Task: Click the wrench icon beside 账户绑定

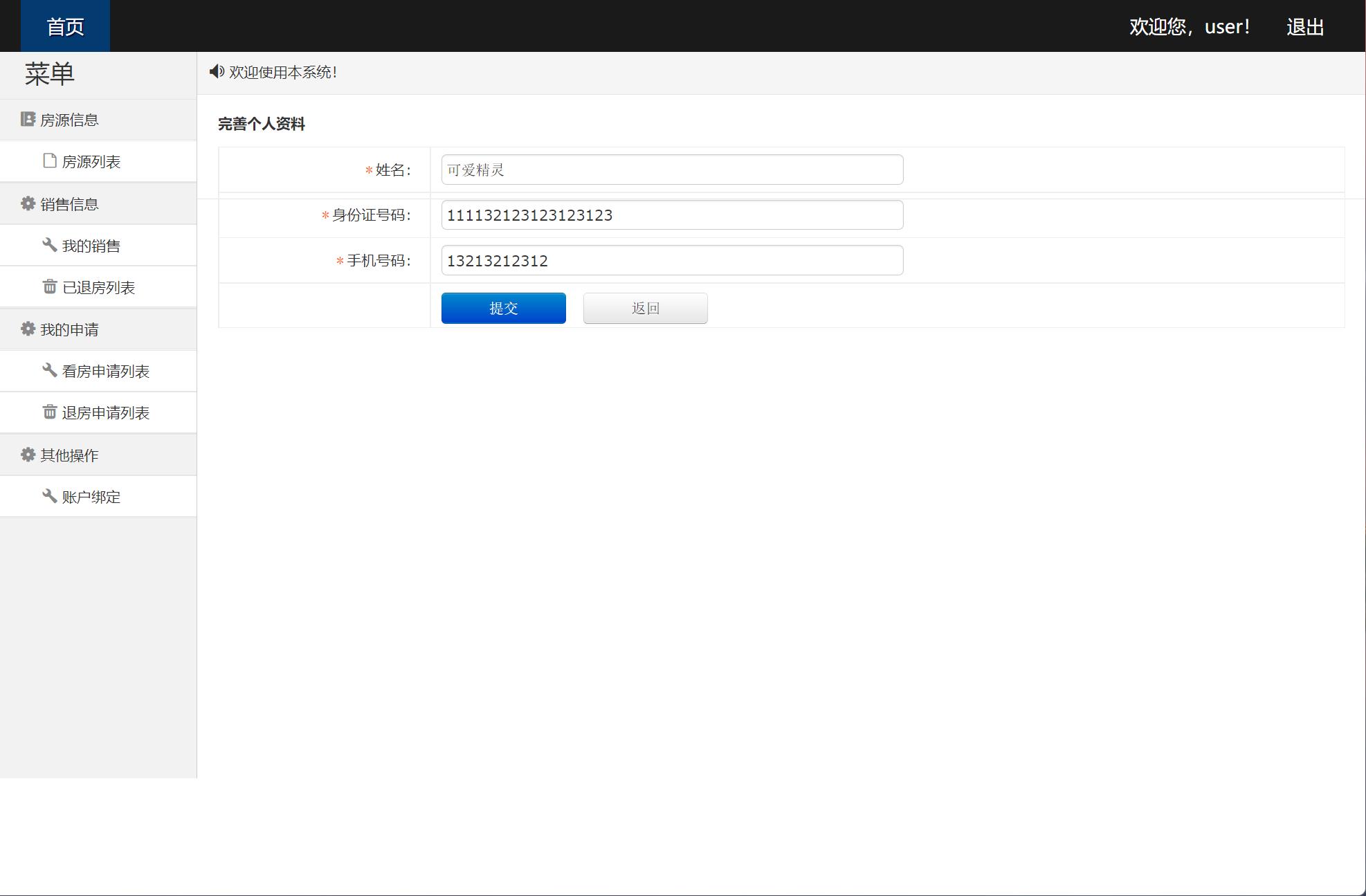Action: 50,496
